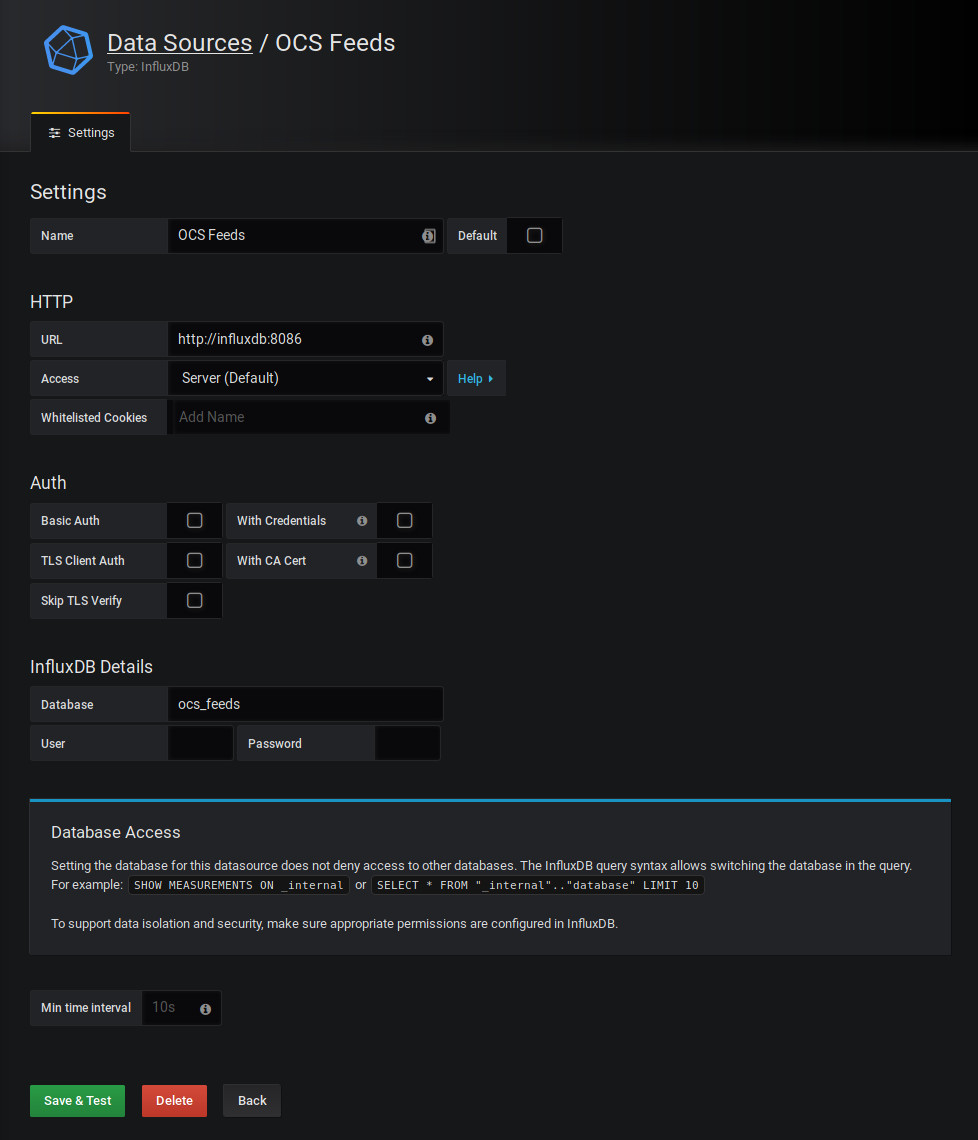978x1140 pixels.
Task: Enable the With CA Cert checkbox
Action: (x=404, y=561)
